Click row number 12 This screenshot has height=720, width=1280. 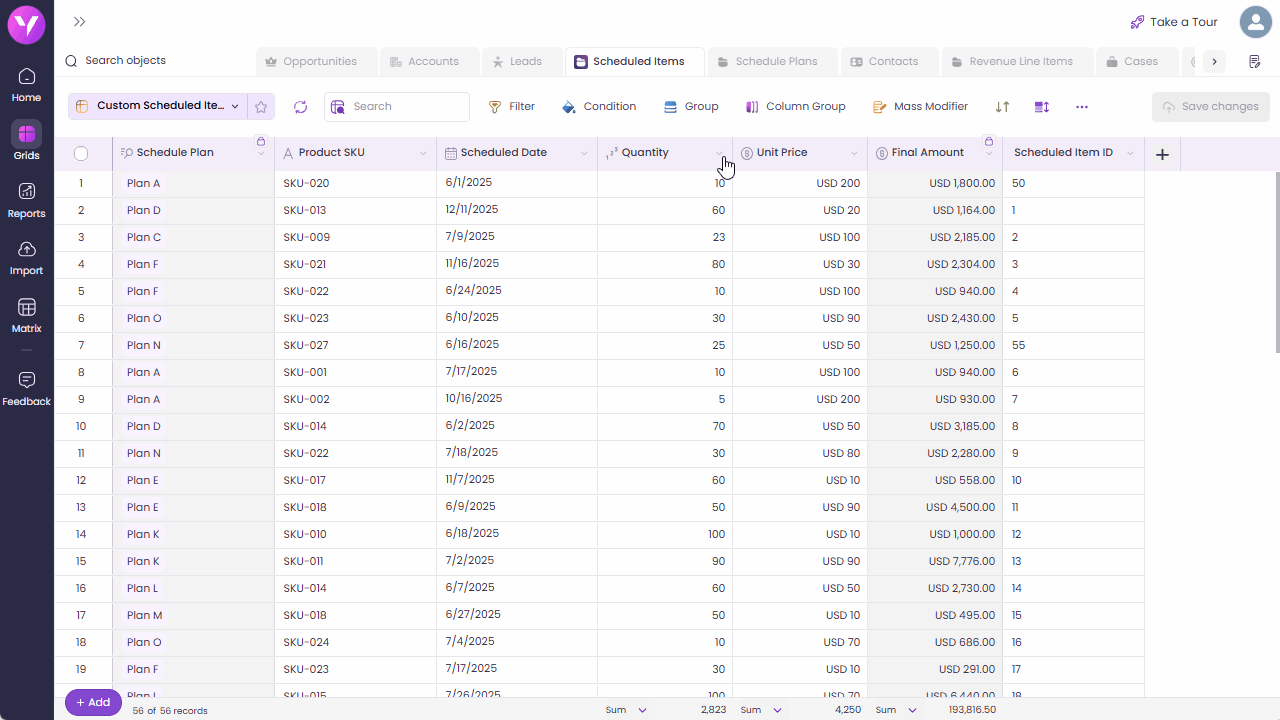tap(81, 481)
